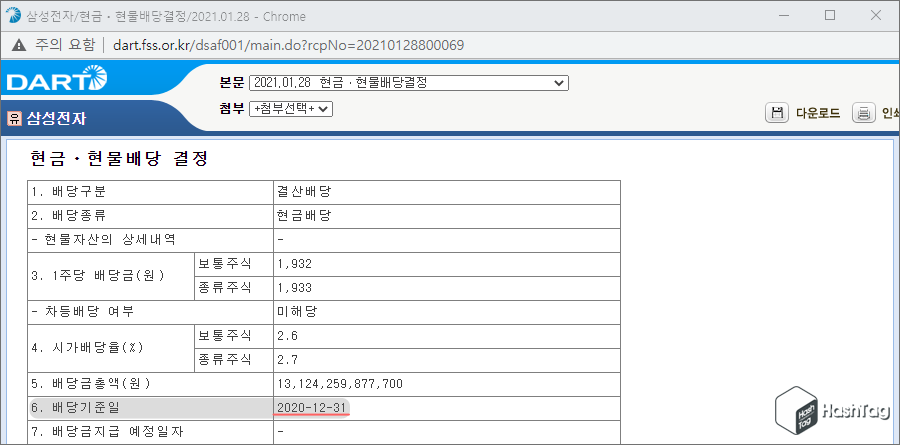Screen dimensions: 900x445
Task: Click the download disk icon
Action: [777, 113]
